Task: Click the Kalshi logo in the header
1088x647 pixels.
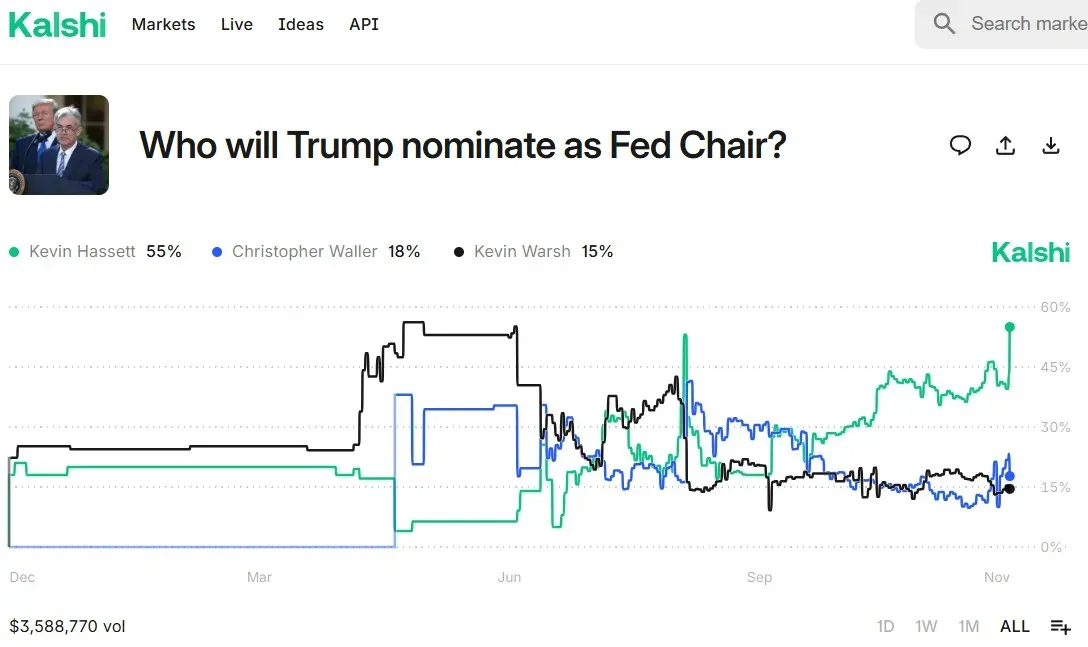Action: pyautogui.click(x=57, y=24)
